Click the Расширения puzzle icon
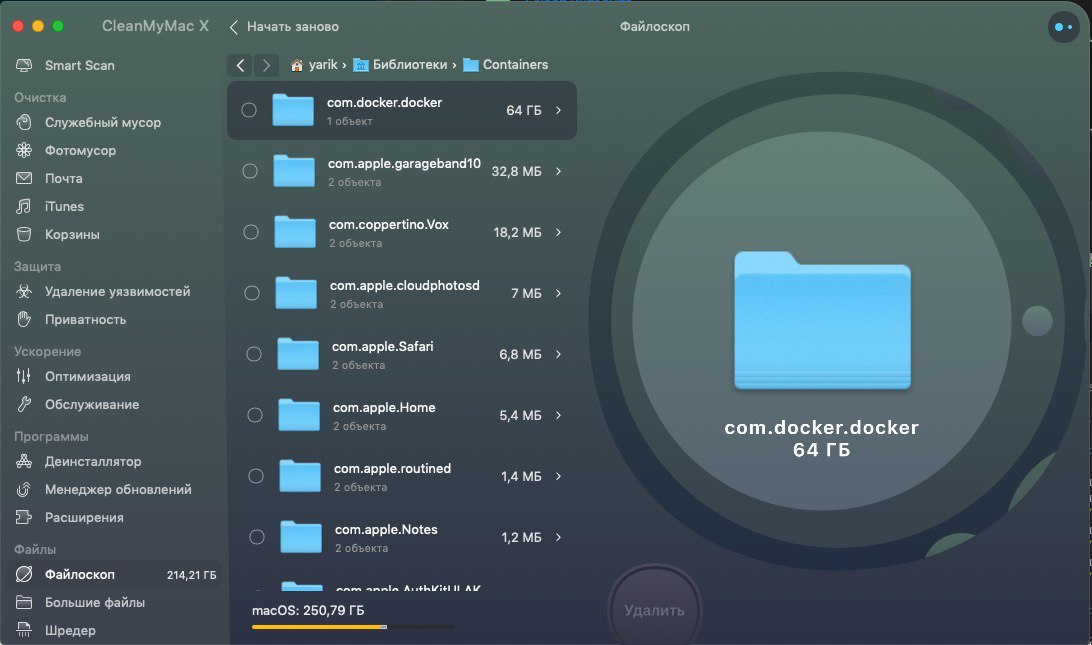 24,518
